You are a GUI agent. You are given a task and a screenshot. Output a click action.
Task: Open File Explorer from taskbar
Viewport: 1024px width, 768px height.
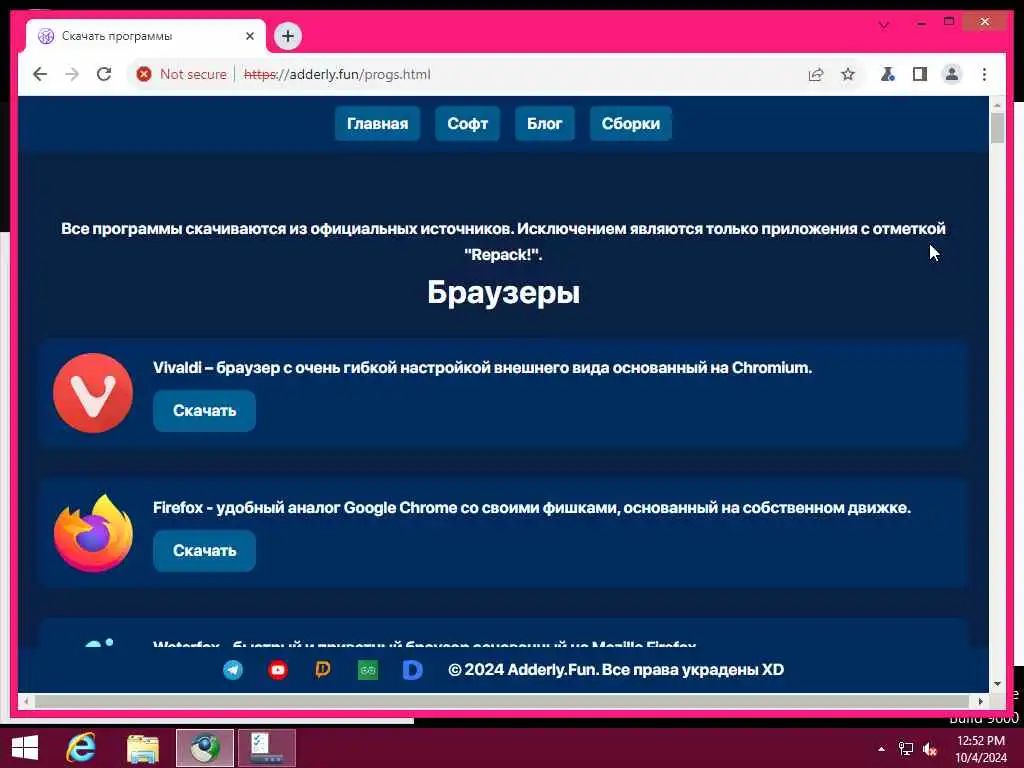tap(143, 748)
